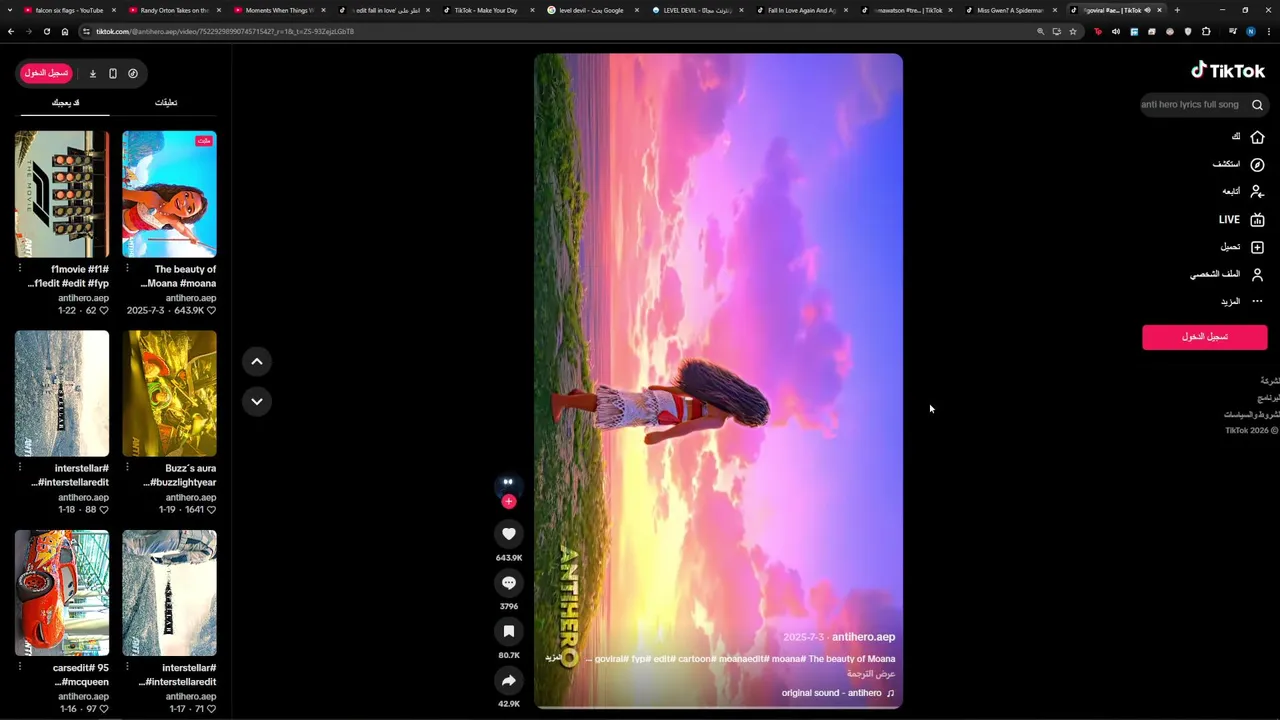Open the Following people icon
The image size is (1280, 720).
pos(1257,191)
